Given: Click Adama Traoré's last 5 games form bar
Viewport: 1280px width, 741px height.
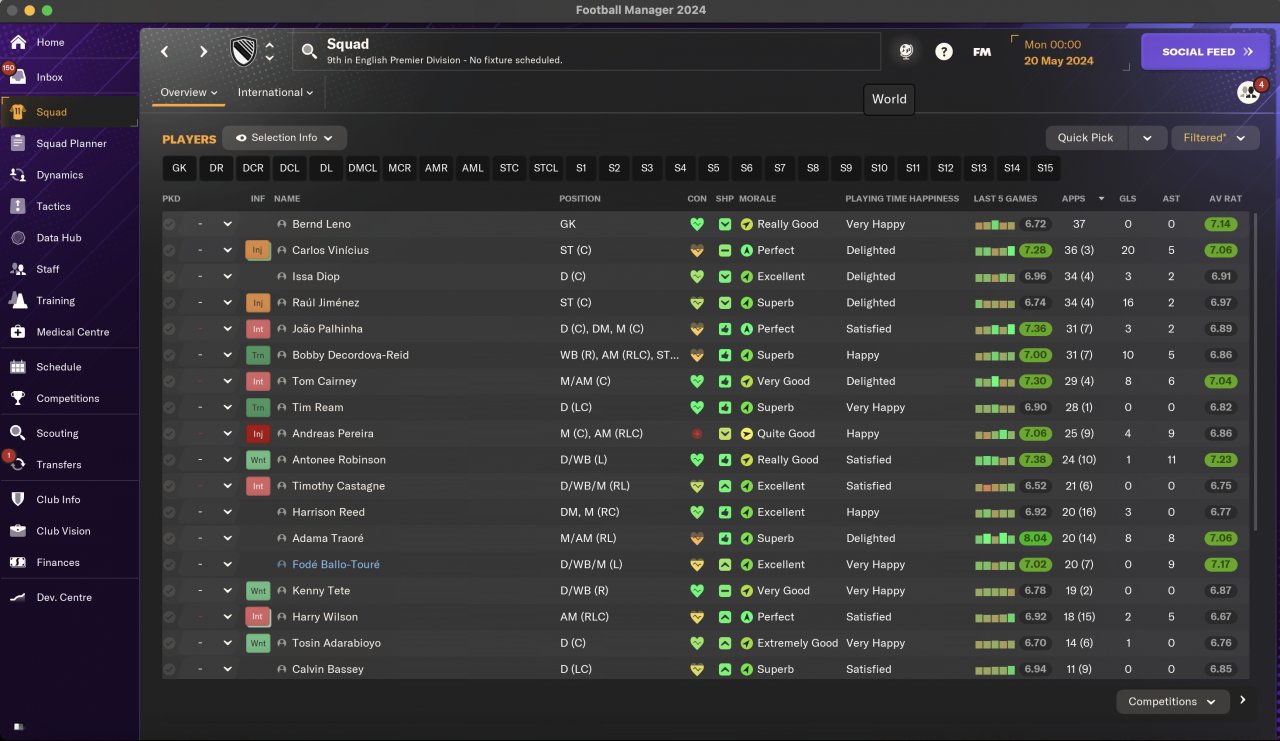Looking at the screenshot, I should pyautogui.click(x=996, y=538).
